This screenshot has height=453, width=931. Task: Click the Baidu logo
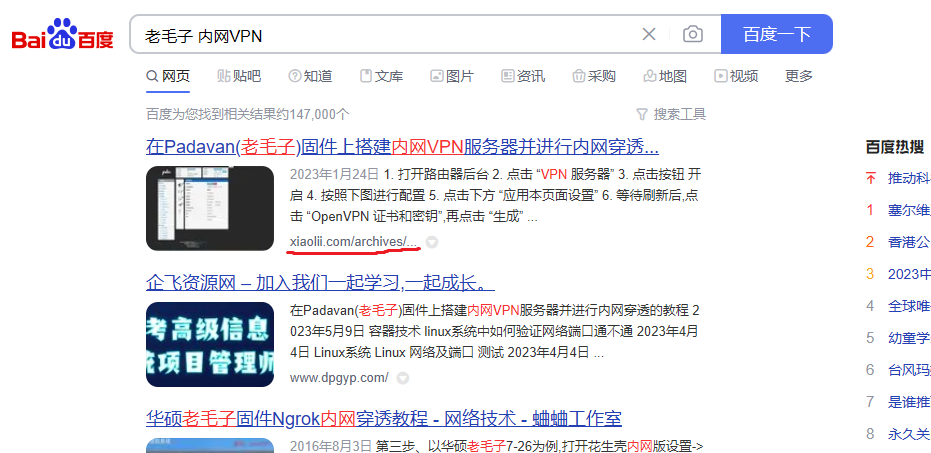click(x=62, y=34)
